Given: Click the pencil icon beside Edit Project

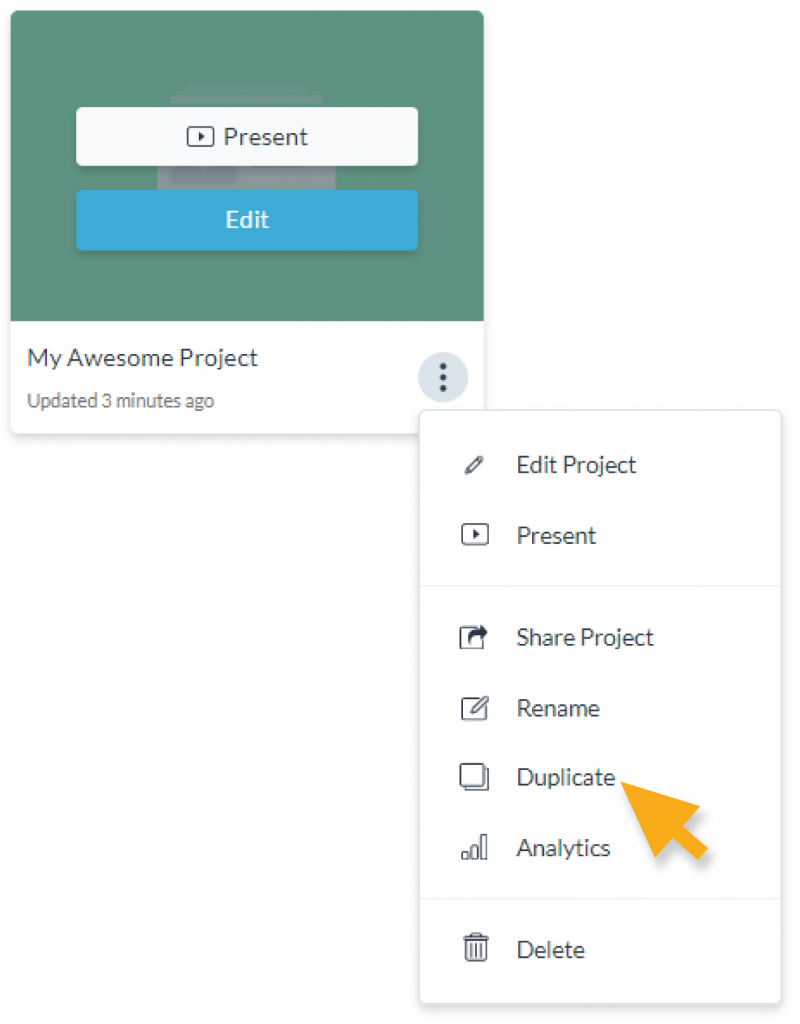Looking at the screenshot, I should point(475,464).
